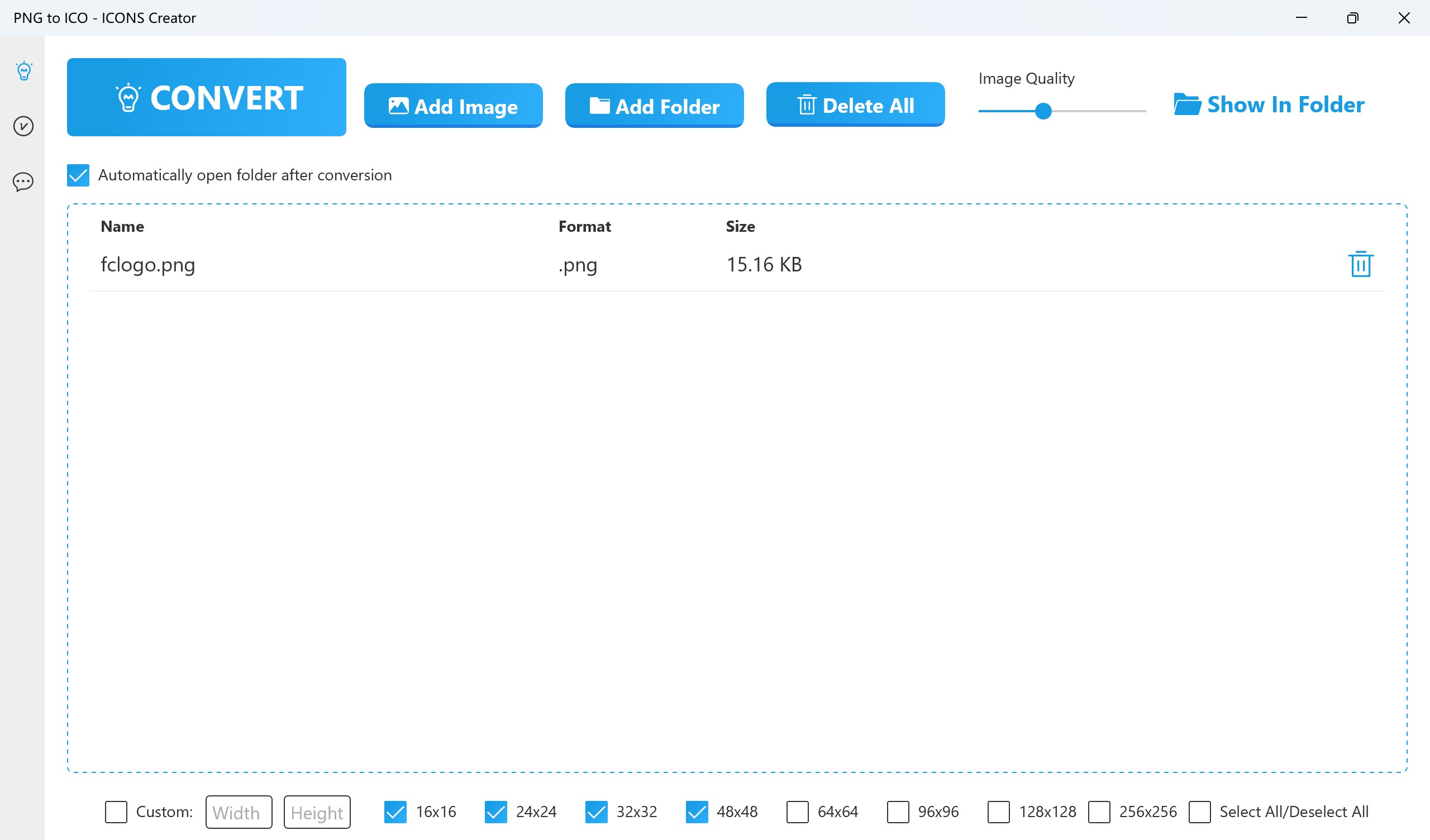Disable automatically open folder after conversion
Screen dimensions: 1430x840
click(x=78, y=175)
